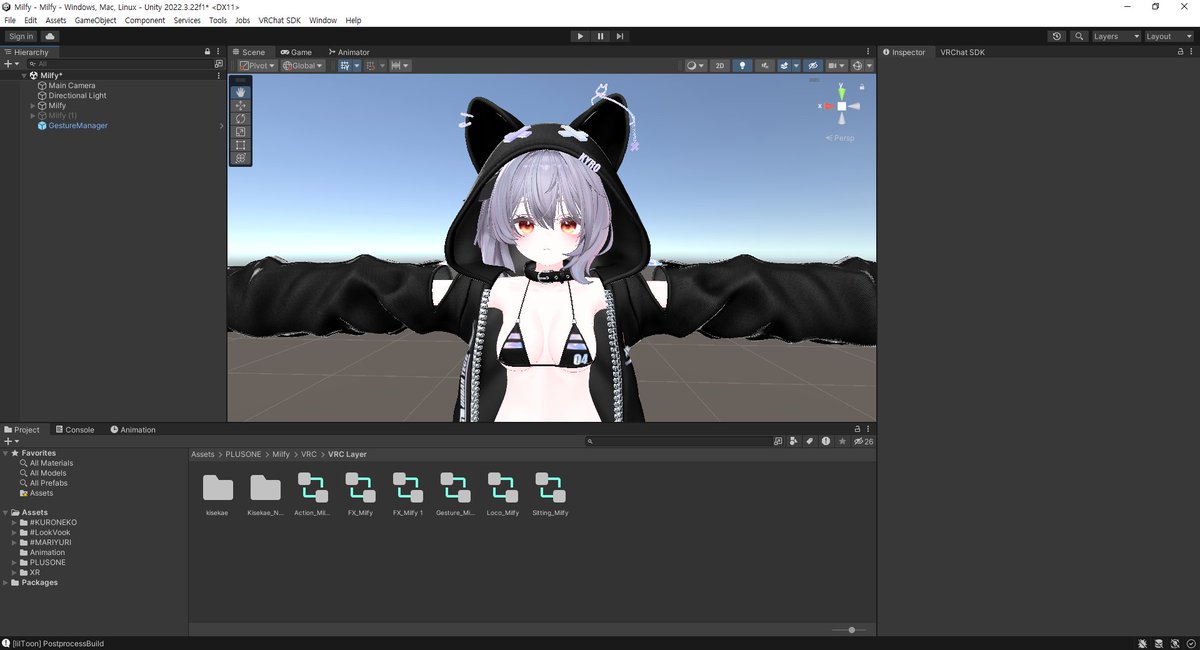
Task: Select the Rect tool in Scene
Action: [x=240, y=144]
